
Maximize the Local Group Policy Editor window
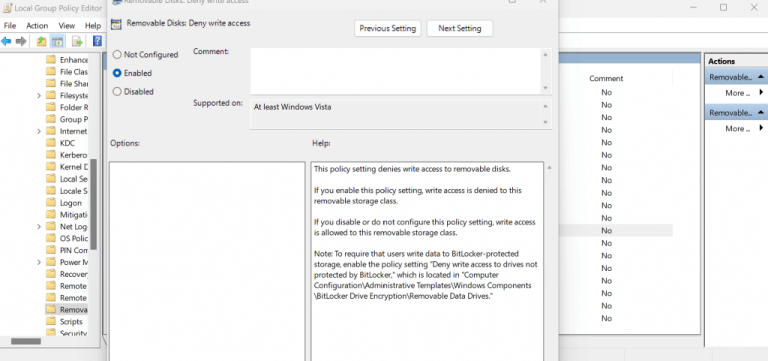(723, 7)
